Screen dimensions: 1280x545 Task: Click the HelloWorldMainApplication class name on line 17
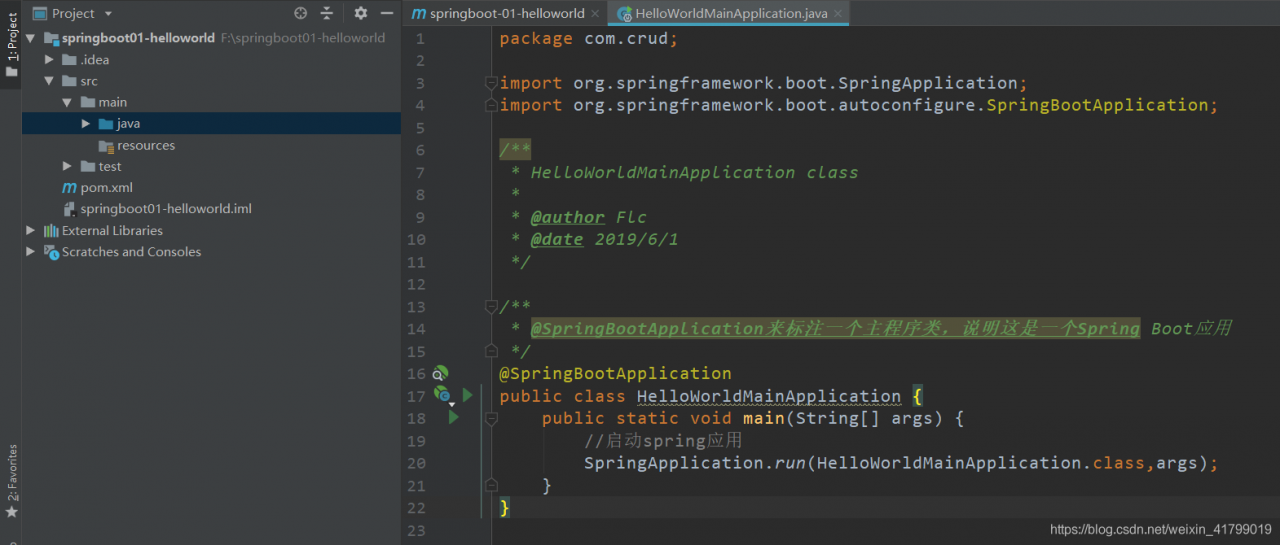(x=769, y=396)
